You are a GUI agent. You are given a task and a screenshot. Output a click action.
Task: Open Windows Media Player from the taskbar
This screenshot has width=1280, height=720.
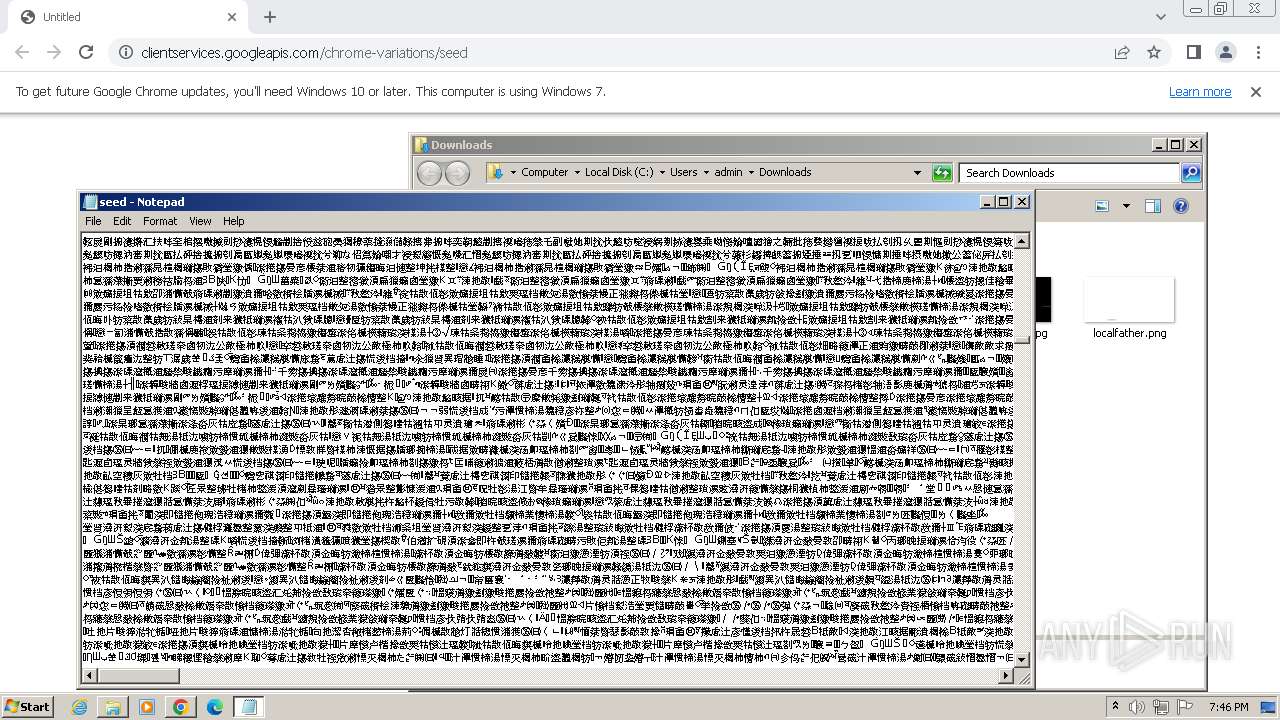click(x=147, y=707)
